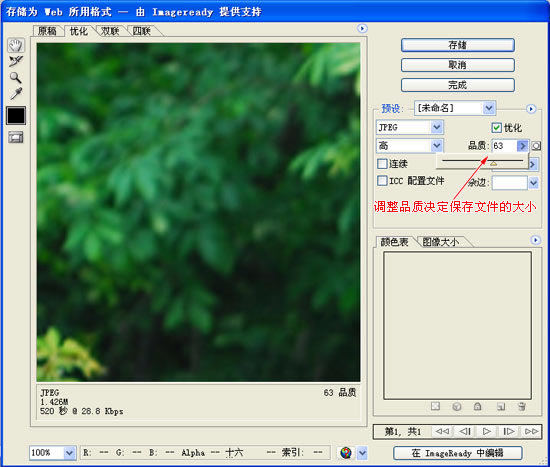Click the 存储 button

pyautogui.click(x=458, y=45)
